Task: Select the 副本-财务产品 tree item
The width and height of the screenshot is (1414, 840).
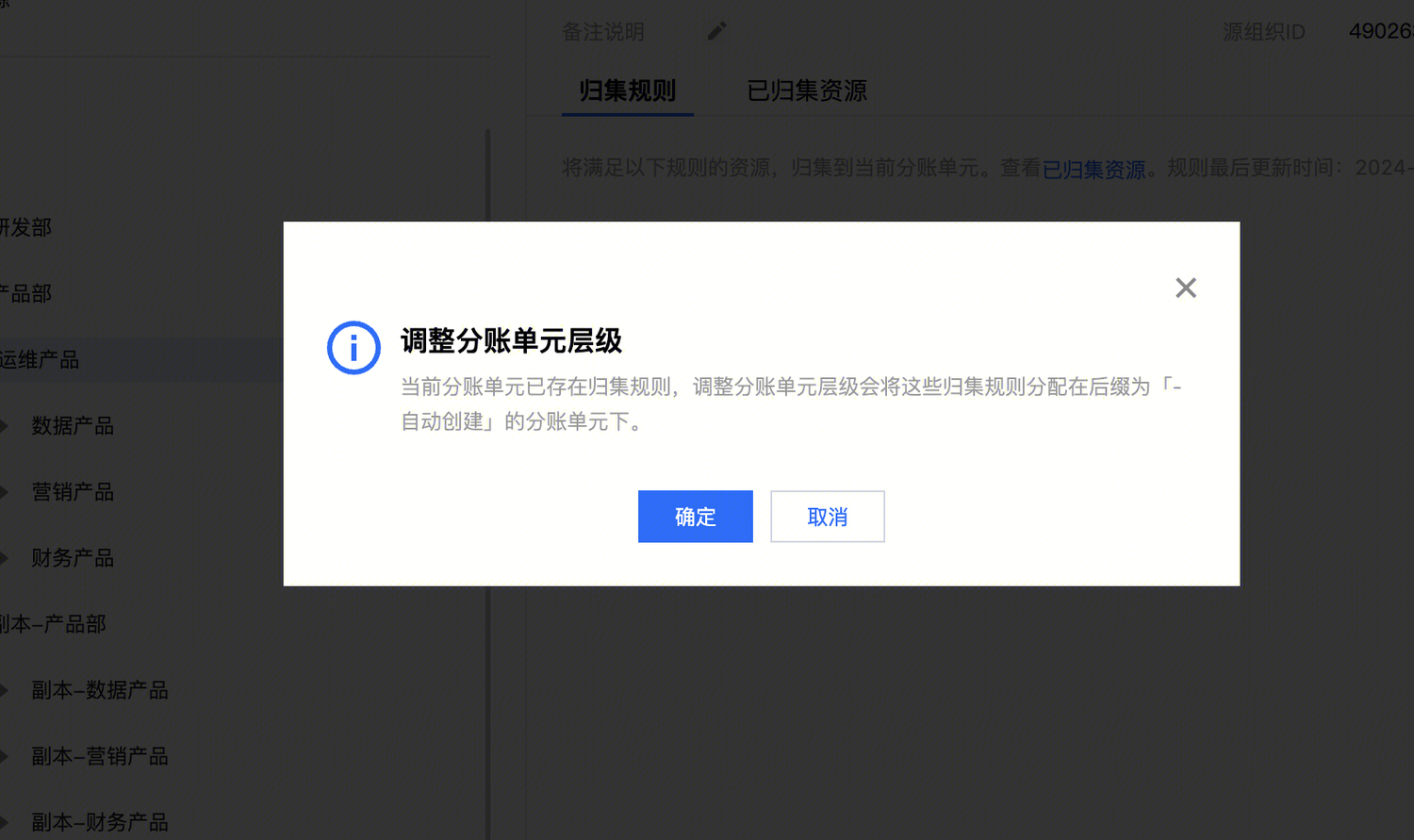Action: point(100,822)
